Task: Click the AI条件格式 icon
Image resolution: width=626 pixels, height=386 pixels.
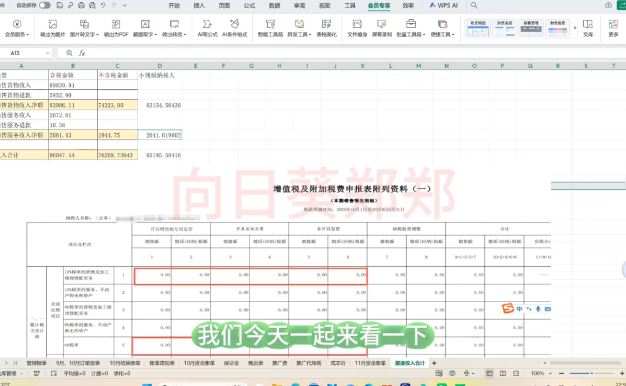Action: pyautogui.click(x=234, y=28)
